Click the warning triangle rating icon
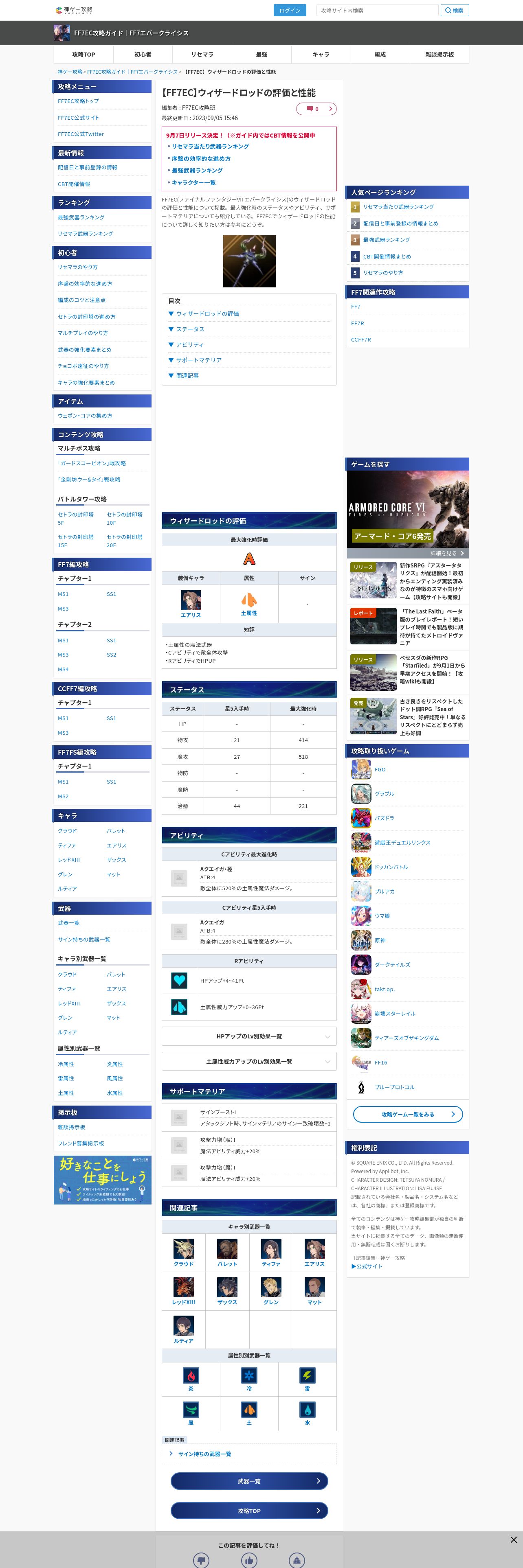The image size is (523, 1568). (x=297, y=1560)
